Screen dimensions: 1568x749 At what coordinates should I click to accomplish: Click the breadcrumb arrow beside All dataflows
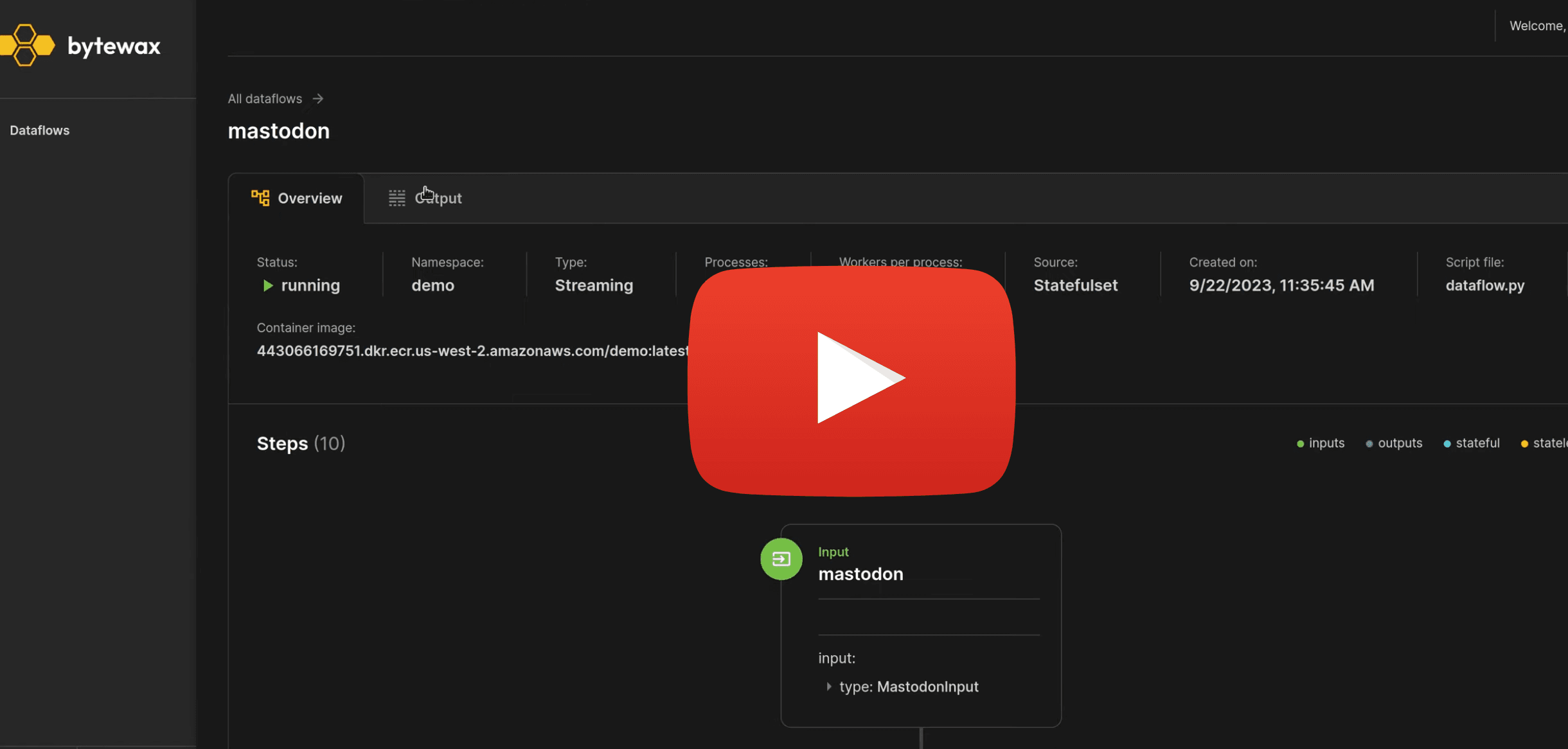318,99
